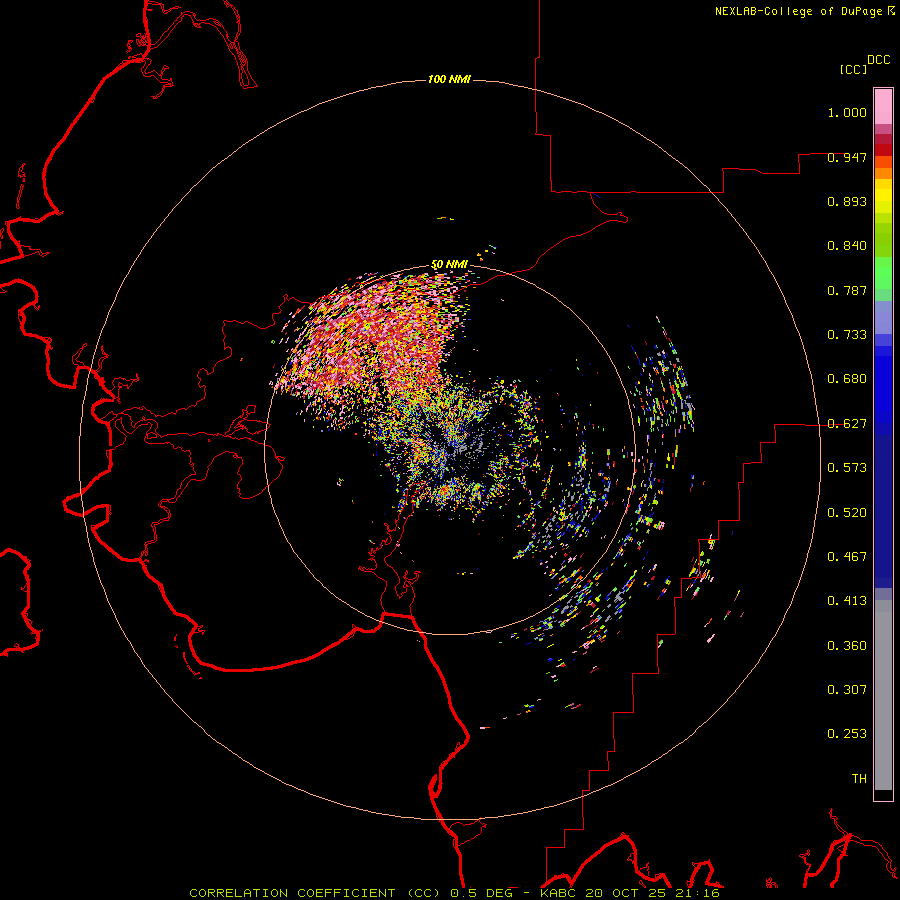Click the DCC legend heading
The width and height of the screenshot is (900, 900).
[x=879, y=60]
